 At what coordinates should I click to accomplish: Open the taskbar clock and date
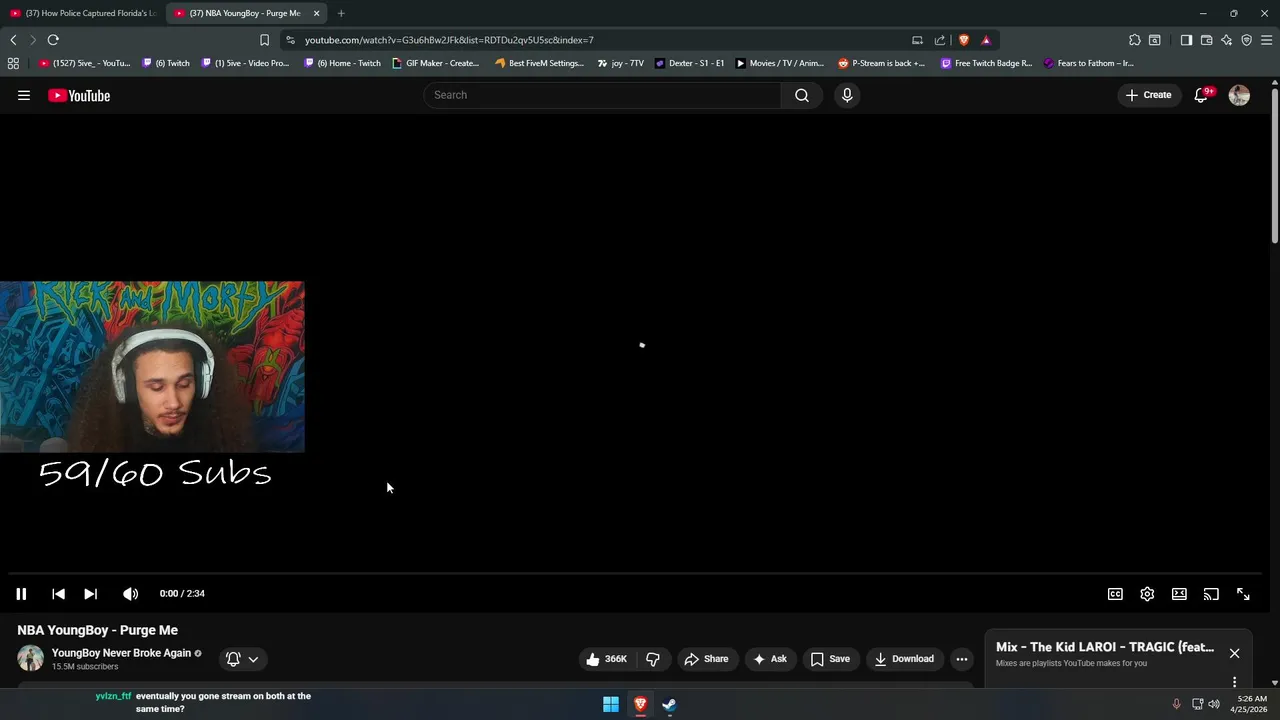(1251, 704)
